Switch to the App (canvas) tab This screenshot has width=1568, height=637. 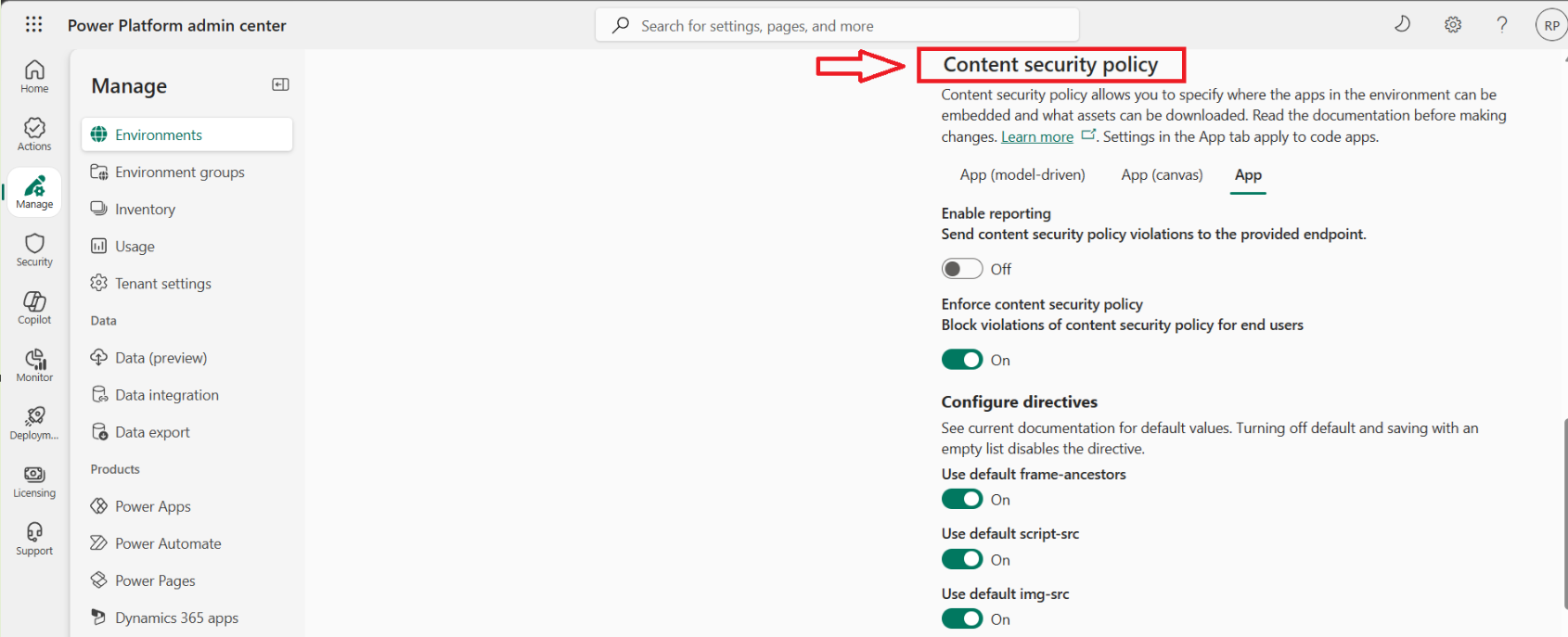point(1162,174)
